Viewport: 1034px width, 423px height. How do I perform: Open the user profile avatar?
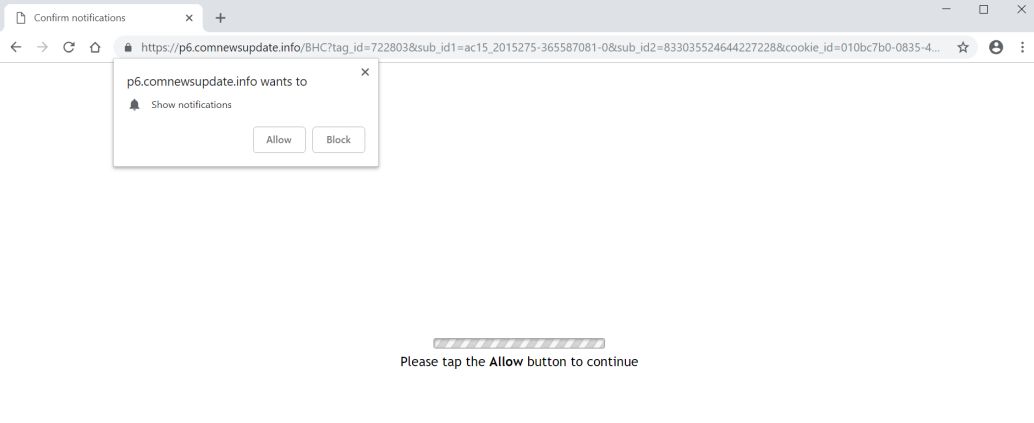(996, 47)
